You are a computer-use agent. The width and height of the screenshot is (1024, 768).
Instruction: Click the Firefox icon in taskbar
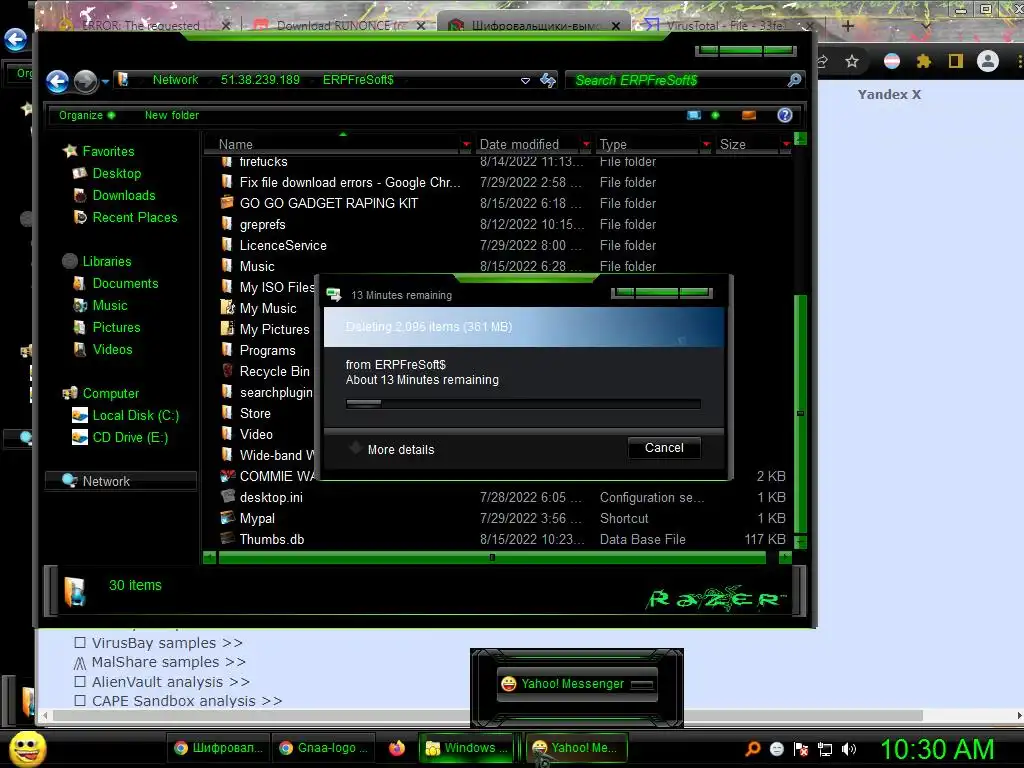click(x=397, y=748)
